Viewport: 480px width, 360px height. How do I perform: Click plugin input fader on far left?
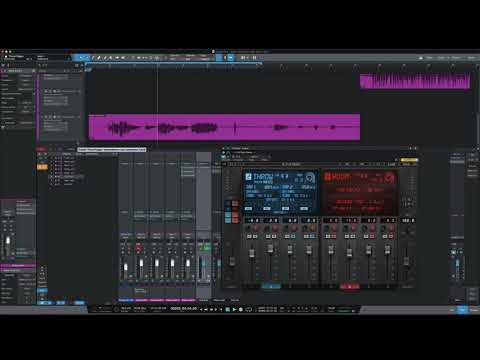[x=232, y=261]
